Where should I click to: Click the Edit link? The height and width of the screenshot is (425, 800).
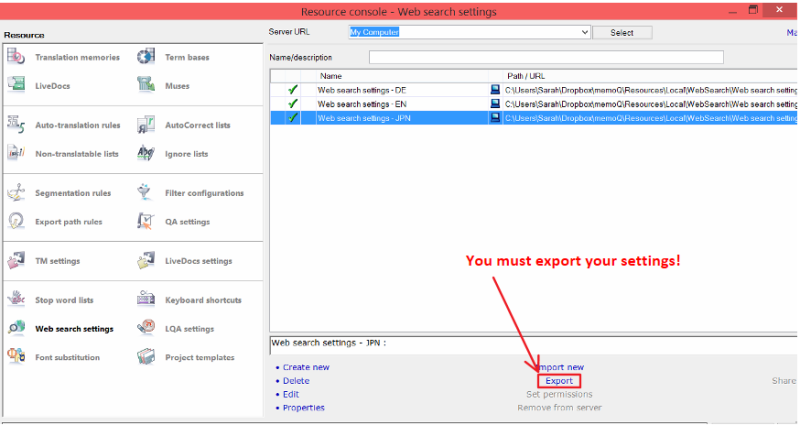(x=291, y=394)
